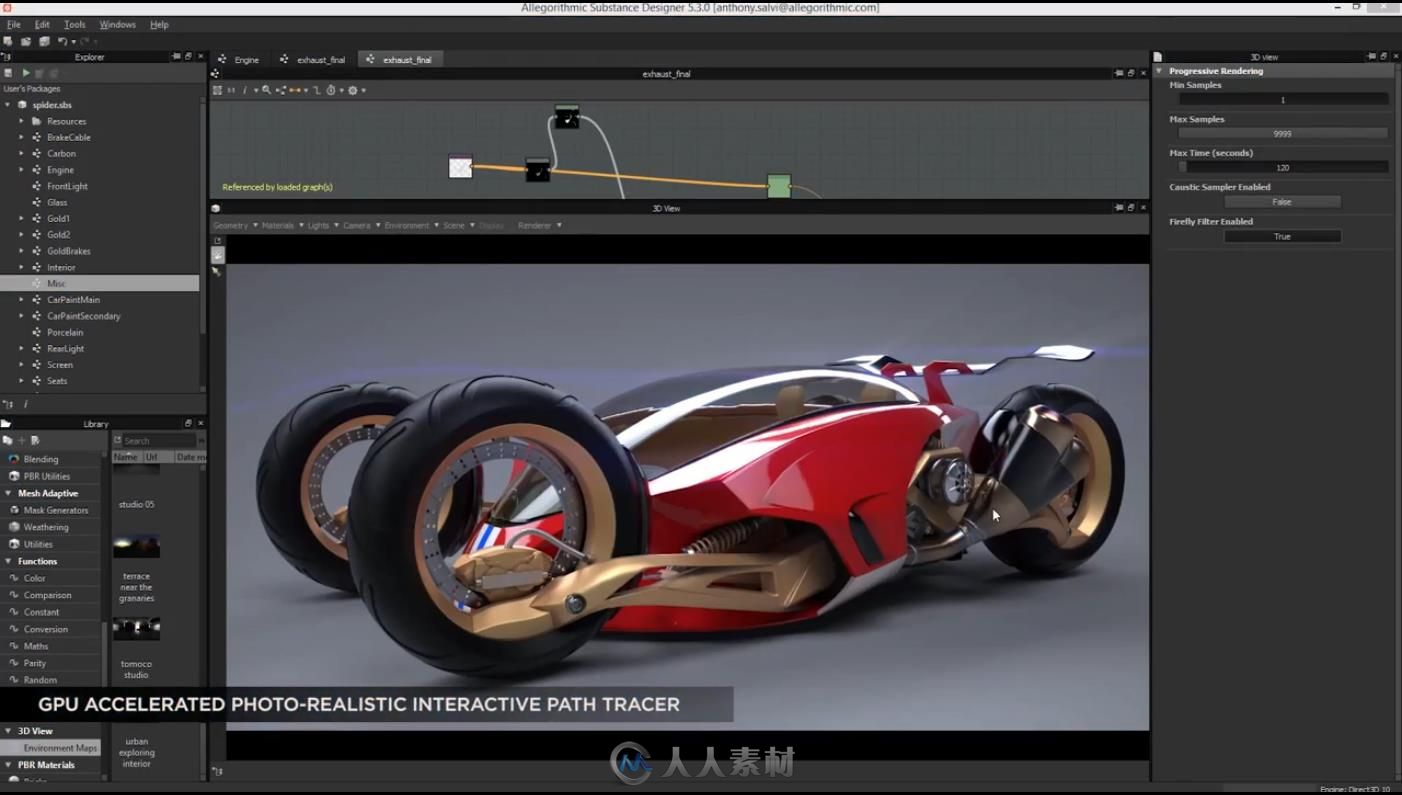Viewport: 1402px width, 795px height.
Task: Click the green play icon in Explorer toolbar
Action: [x=26, y=73]
